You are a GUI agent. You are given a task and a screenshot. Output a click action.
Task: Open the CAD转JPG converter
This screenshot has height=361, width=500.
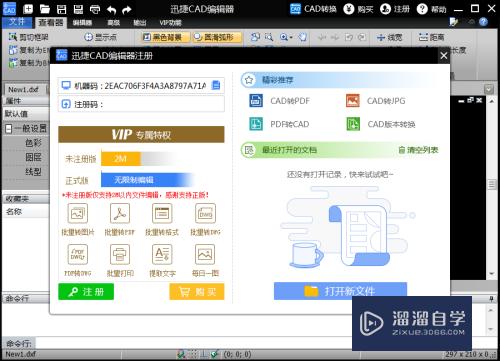click(376, 101)
